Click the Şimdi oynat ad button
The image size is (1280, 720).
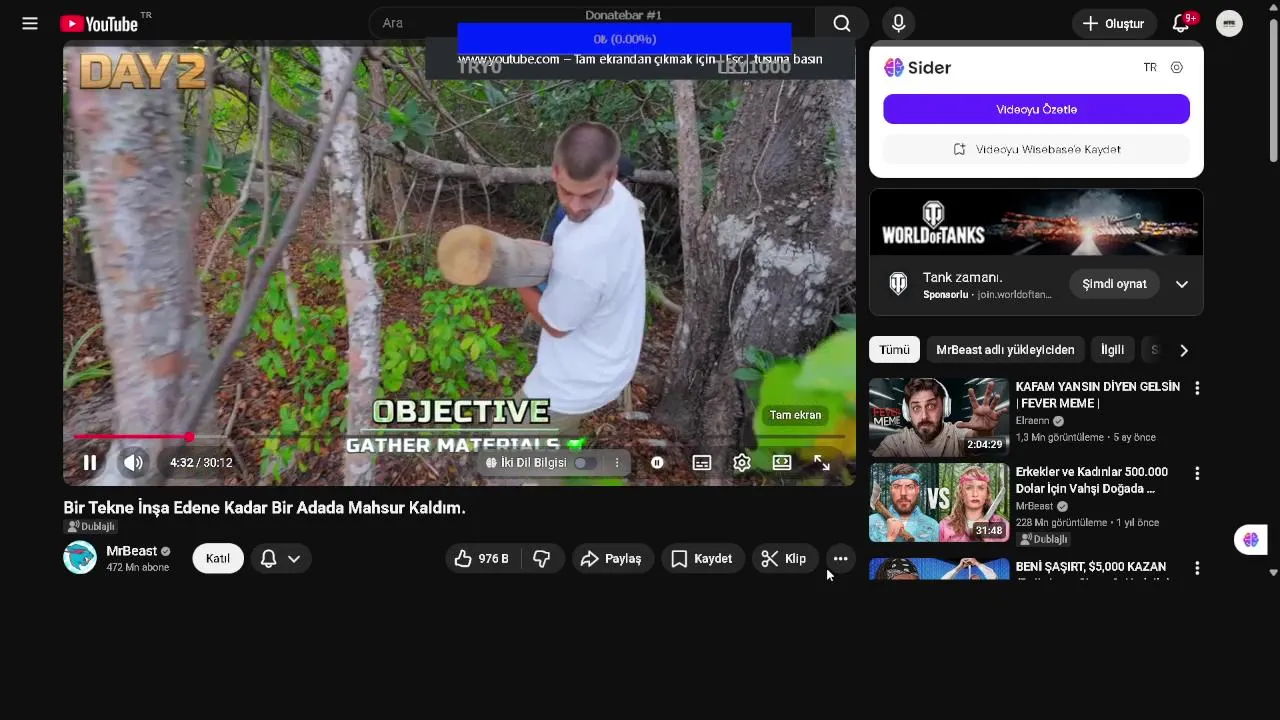[x=1114, y=284]
